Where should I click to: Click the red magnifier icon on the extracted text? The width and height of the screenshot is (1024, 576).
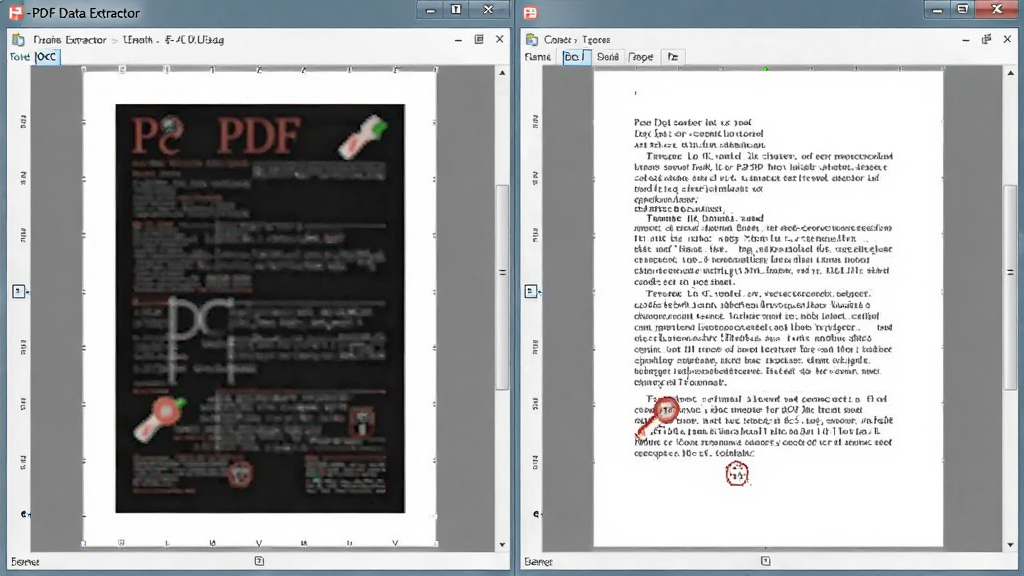(x=658, y=417)
